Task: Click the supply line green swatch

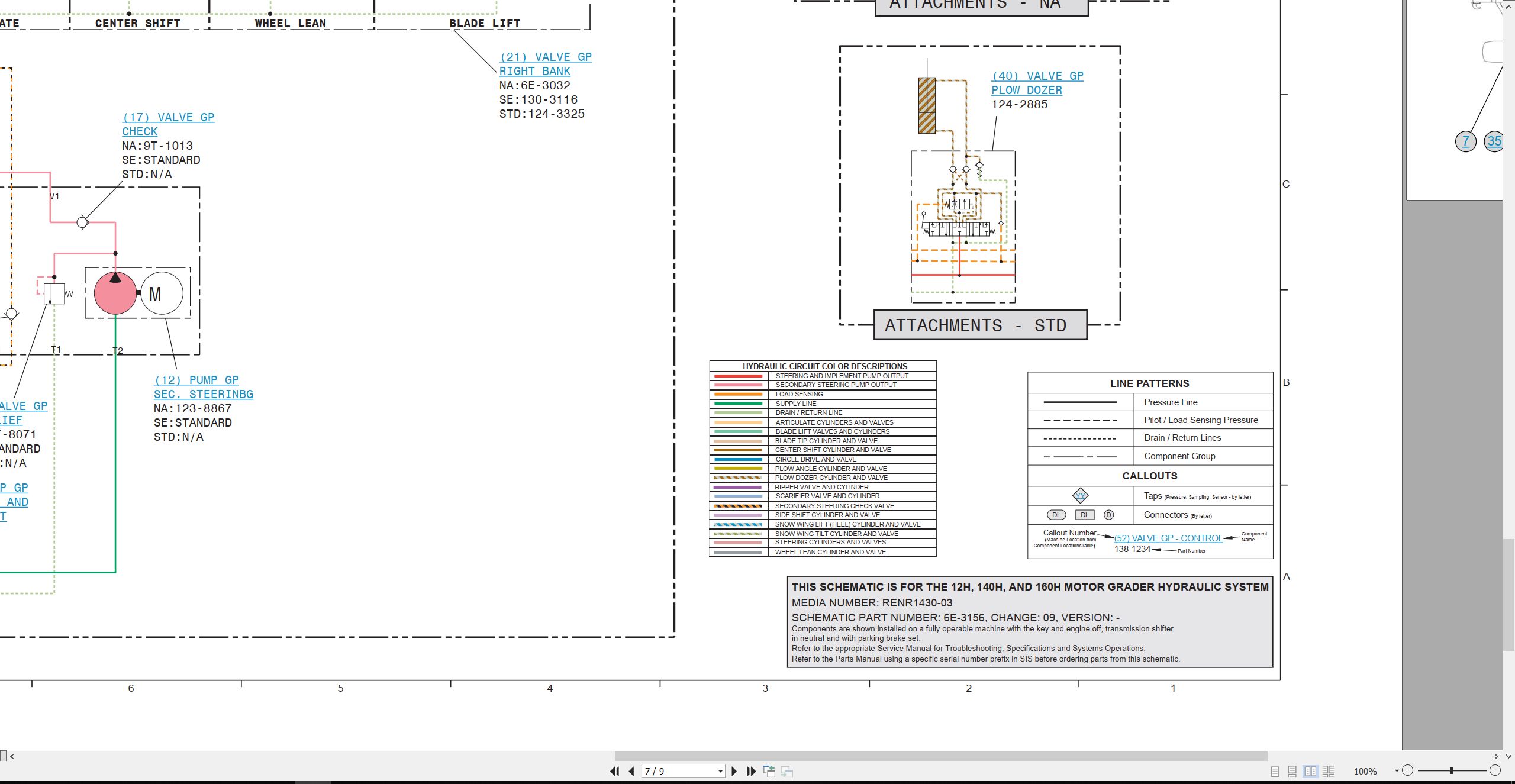Action: pyautogui.click(x=738, y=404)
